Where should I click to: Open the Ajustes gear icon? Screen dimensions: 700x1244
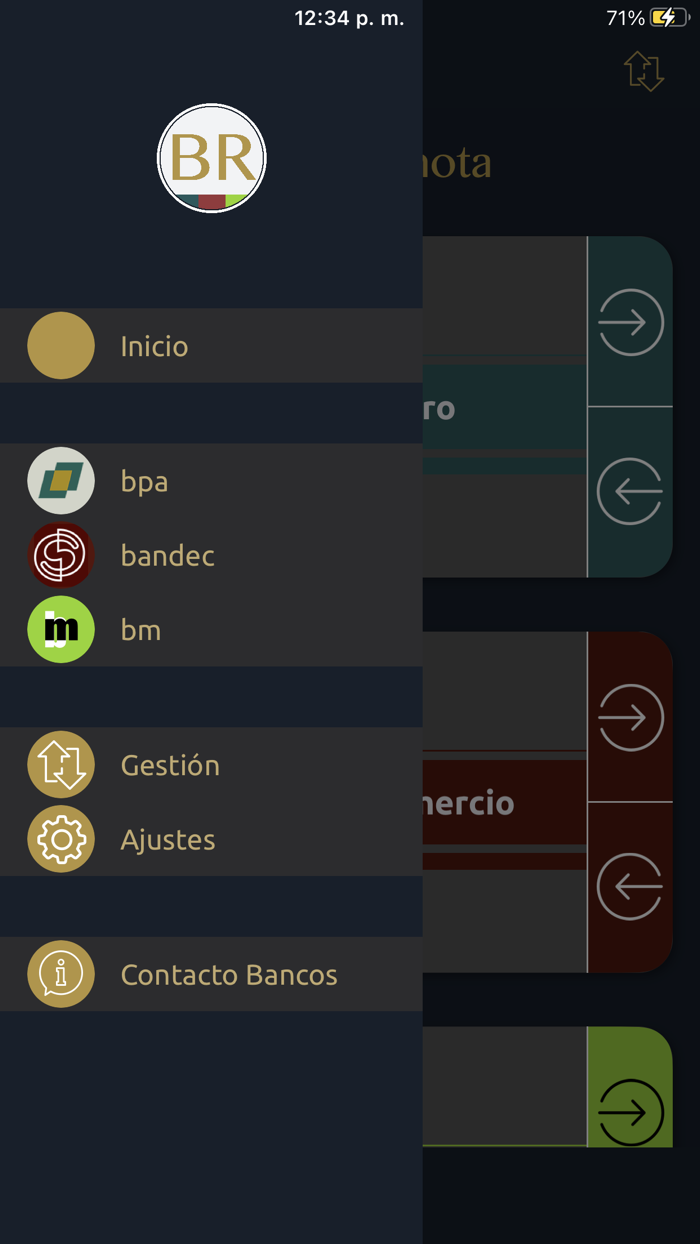coord(60,839)
